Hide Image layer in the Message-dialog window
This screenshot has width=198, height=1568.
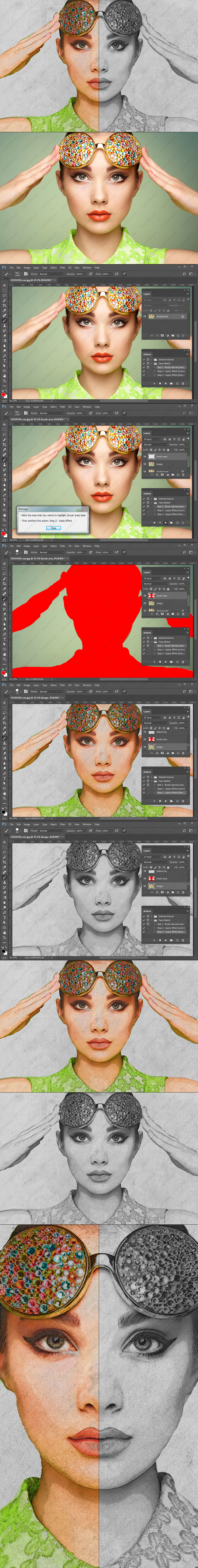(145, 464)
